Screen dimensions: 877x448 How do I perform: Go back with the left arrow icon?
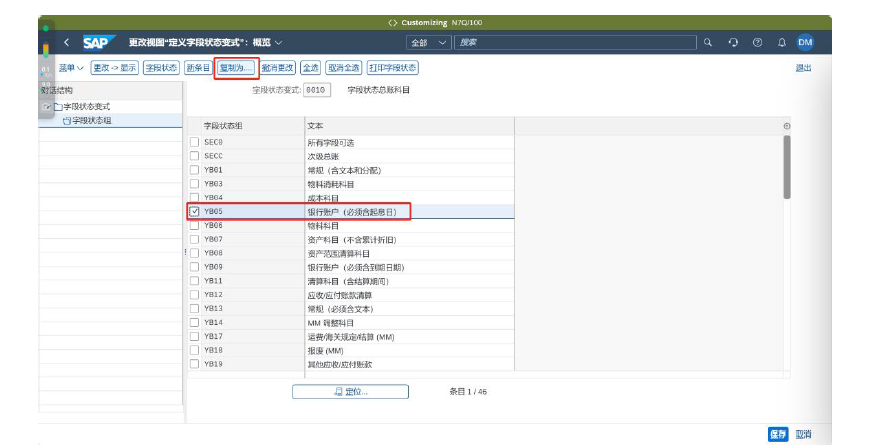pyautogui.click(x=66, y=43)
